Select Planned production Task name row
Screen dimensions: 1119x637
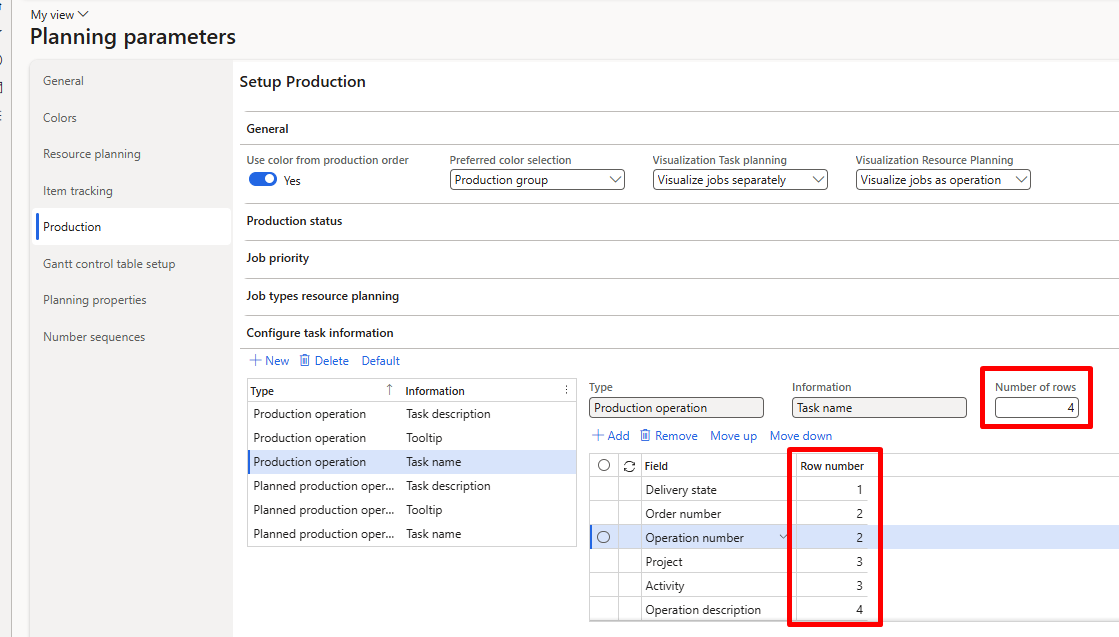click(412, 534)
